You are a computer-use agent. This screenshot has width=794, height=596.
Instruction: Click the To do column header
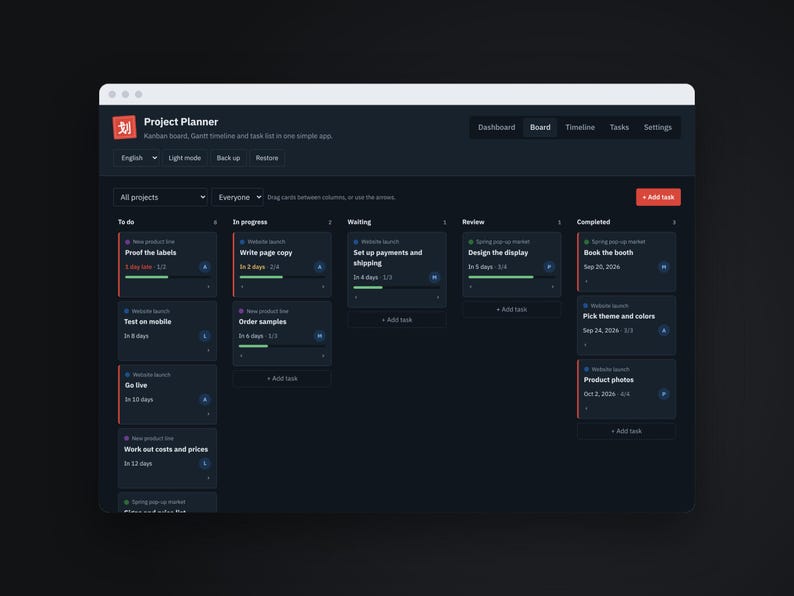coord(126,222)
